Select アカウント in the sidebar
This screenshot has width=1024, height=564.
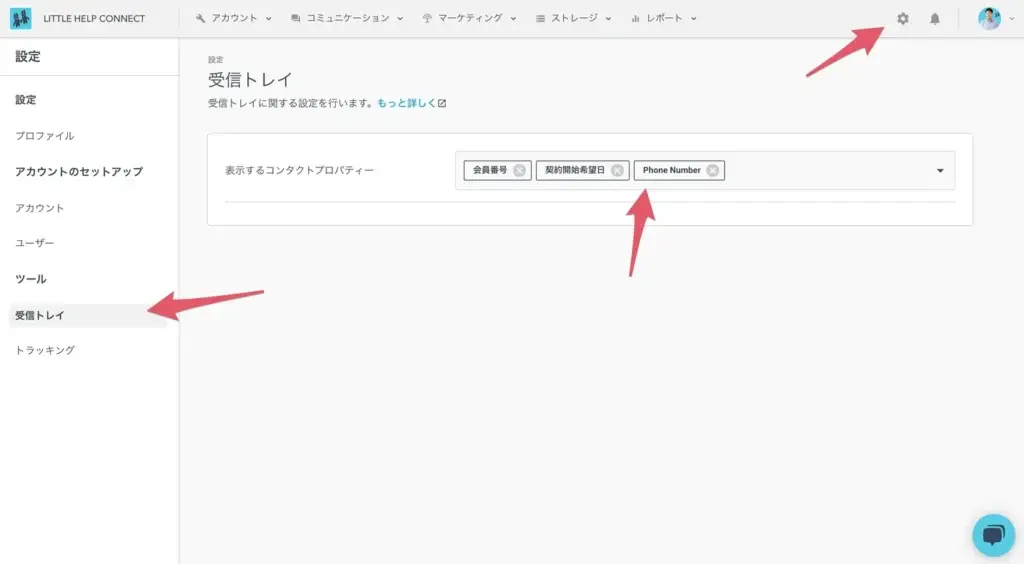point(40,208)
